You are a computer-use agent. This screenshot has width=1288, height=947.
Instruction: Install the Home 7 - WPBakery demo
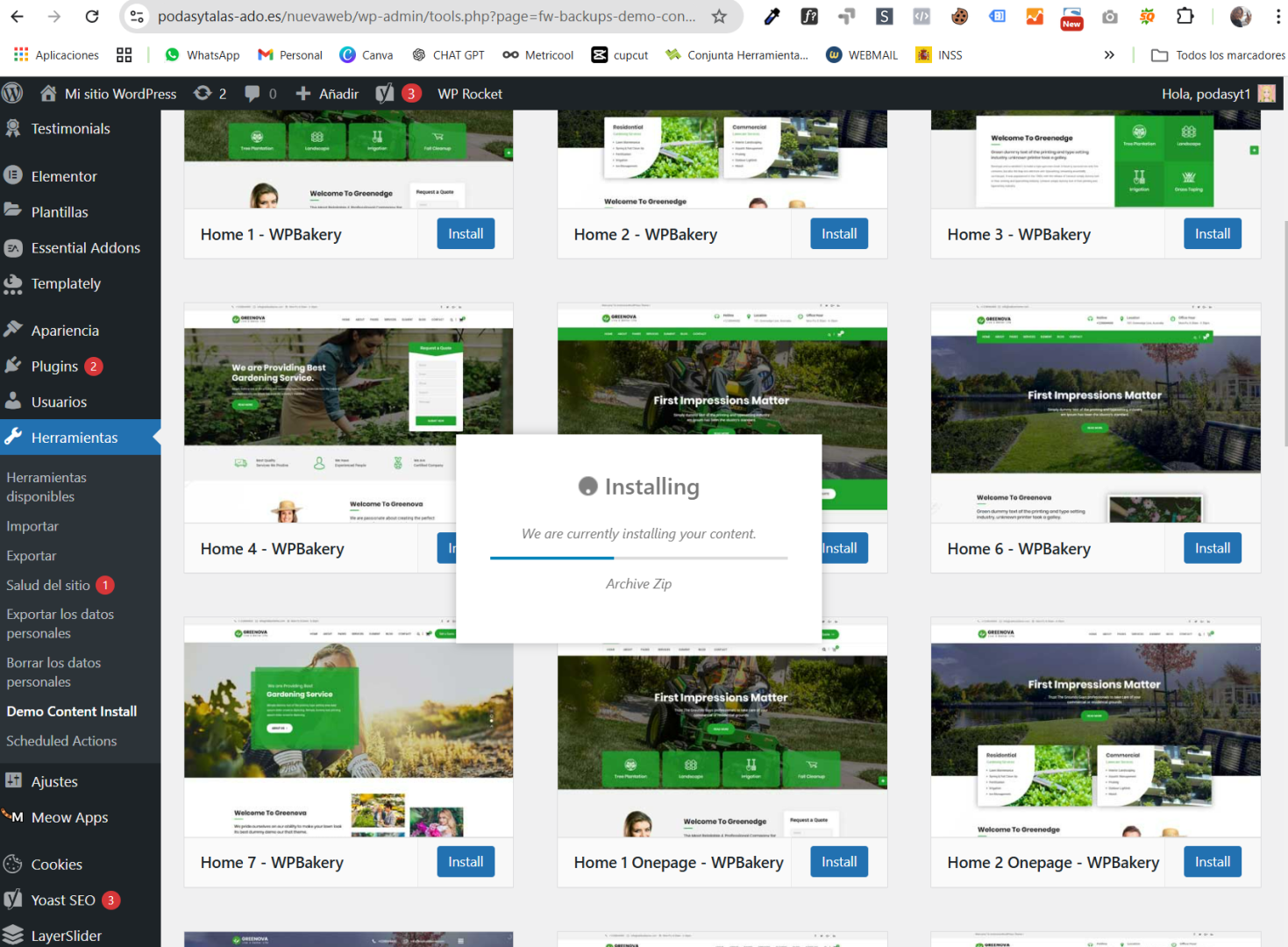(x=466, y=862)
